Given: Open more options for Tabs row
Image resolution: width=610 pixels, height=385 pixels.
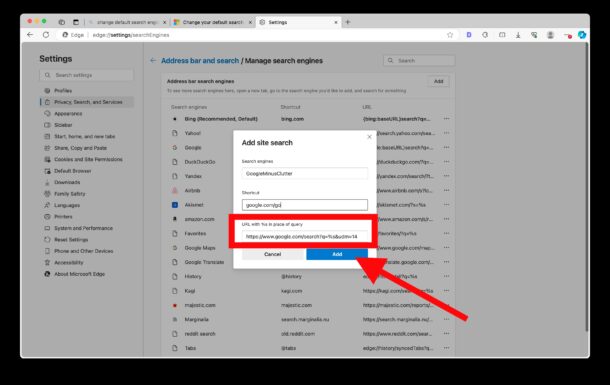Looking at the screenshot, I should (447, 348).
